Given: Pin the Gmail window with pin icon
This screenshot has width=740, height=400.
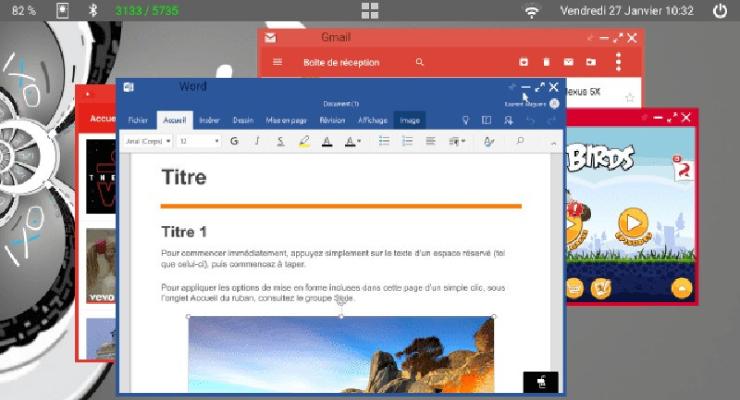Looking at the screenshot, I should [x=590, y=38].
